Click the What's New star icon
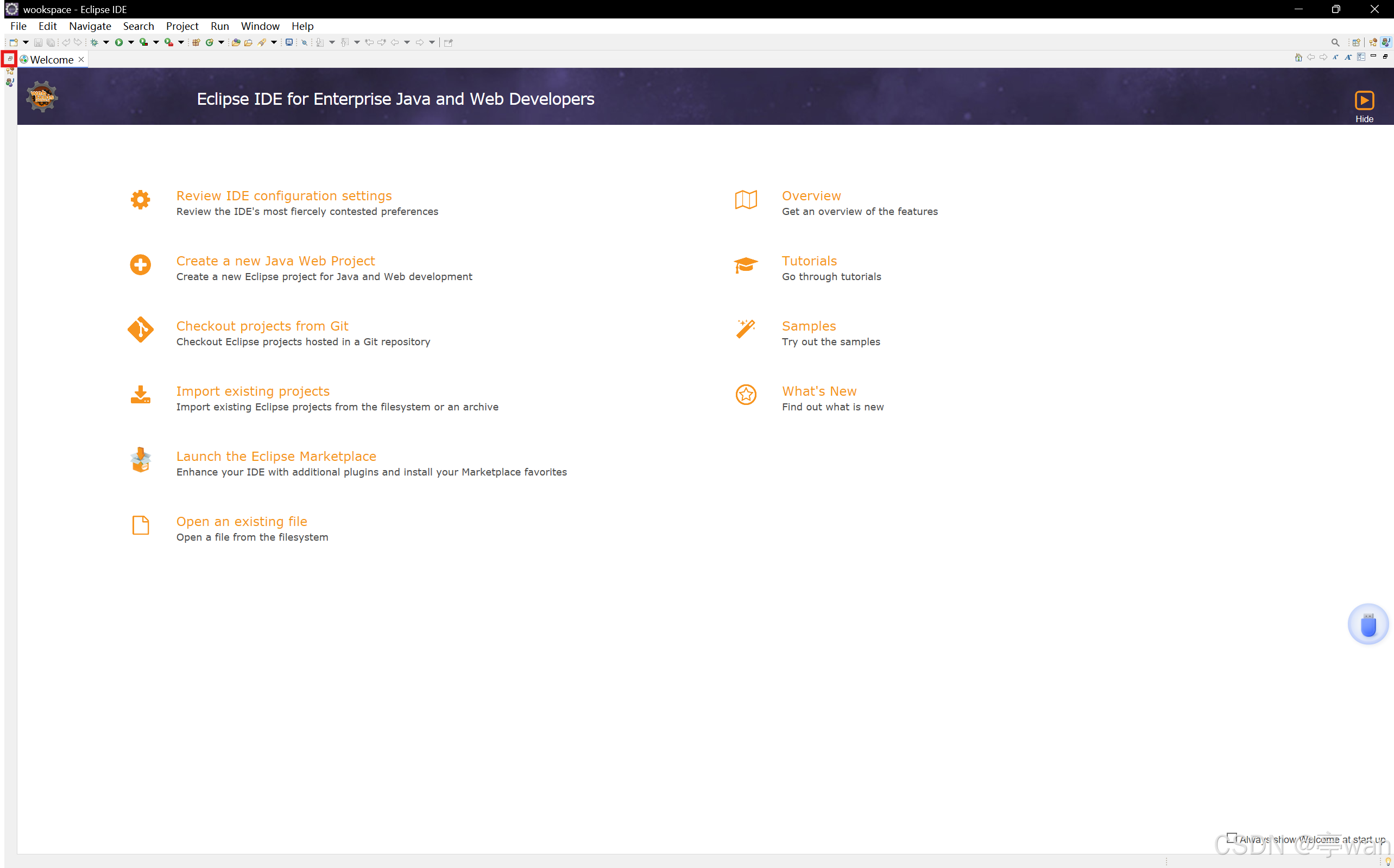1394x868 pixels. pyautogui.click(x=746, y=395)
